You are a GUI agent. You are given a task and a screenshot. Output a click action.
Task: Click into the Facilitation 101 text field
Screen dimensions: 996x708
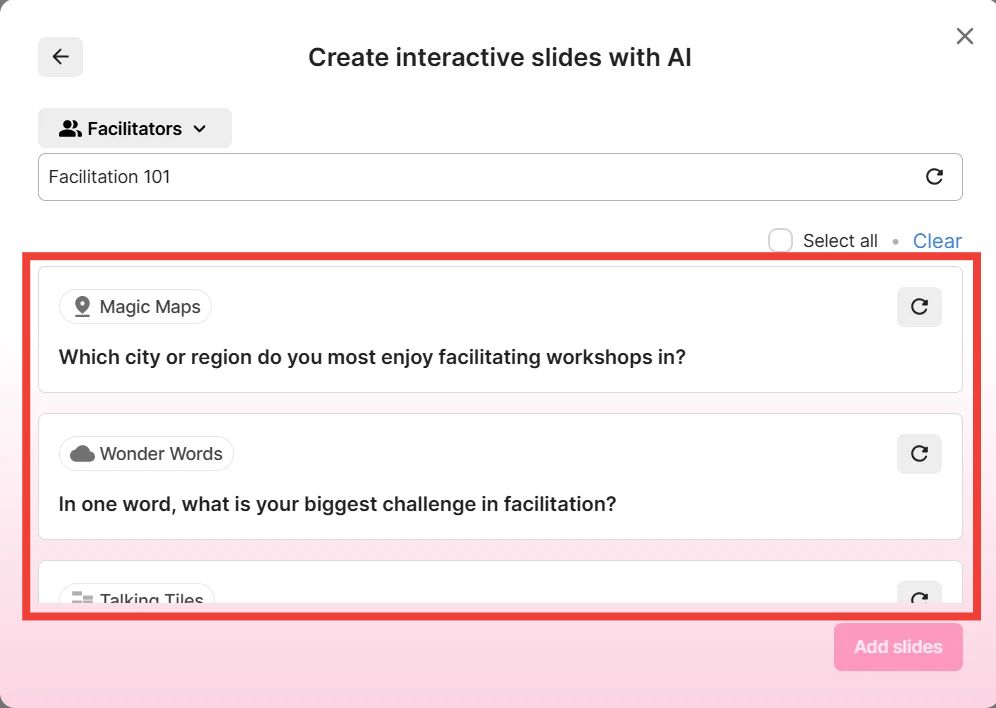[x=470, y=177]
